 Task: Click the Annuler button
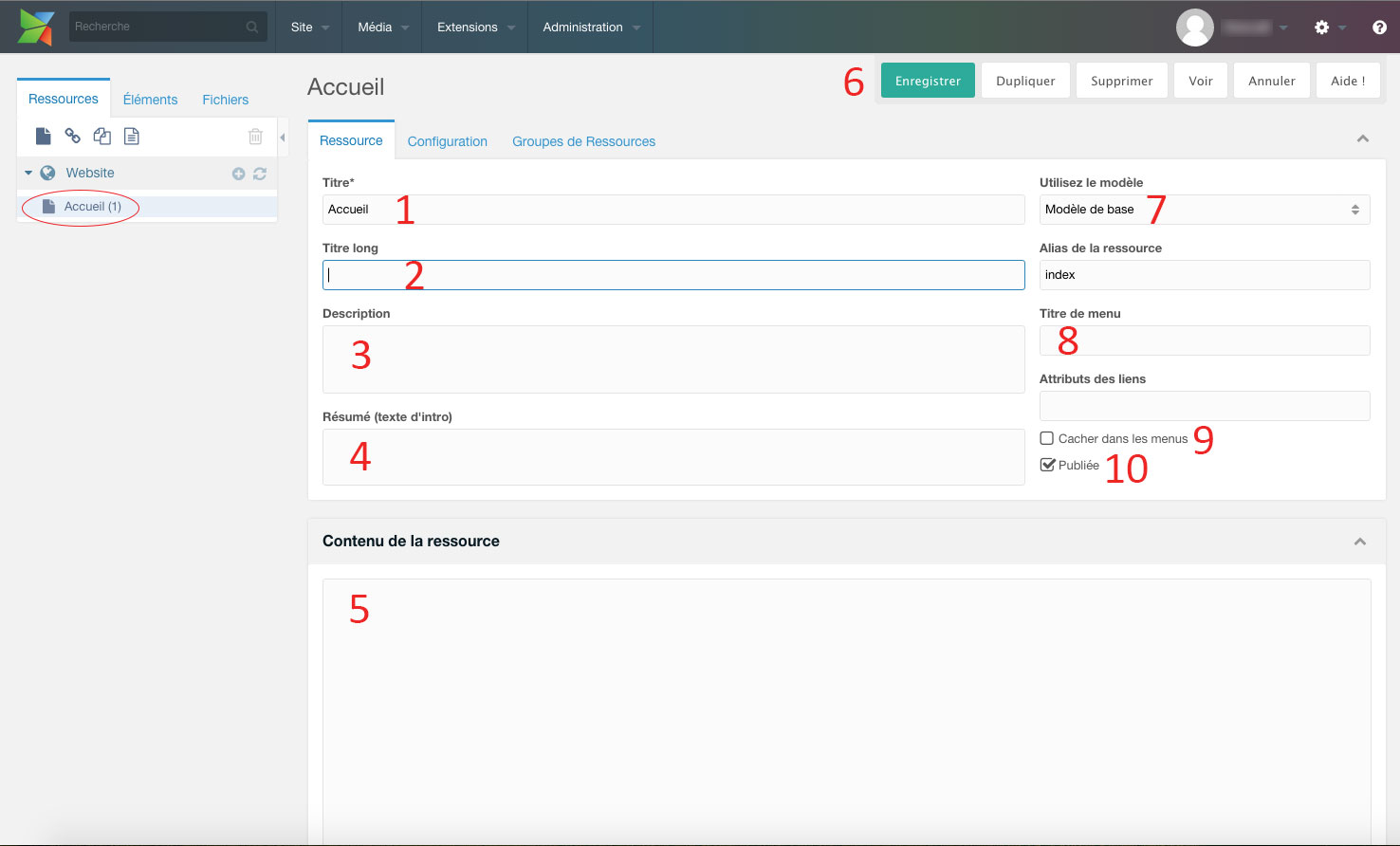[1272, 81]
